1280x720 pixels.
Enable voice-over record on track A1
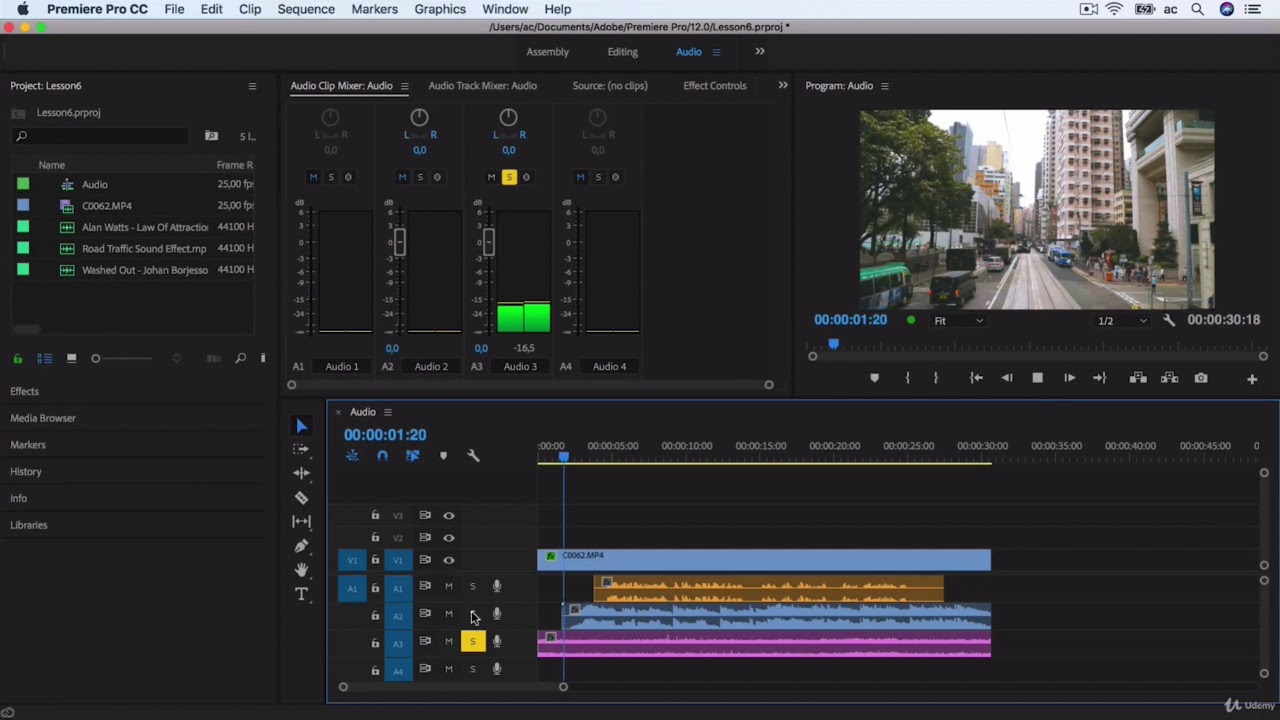pyautogui.click(x=497, y=587)
